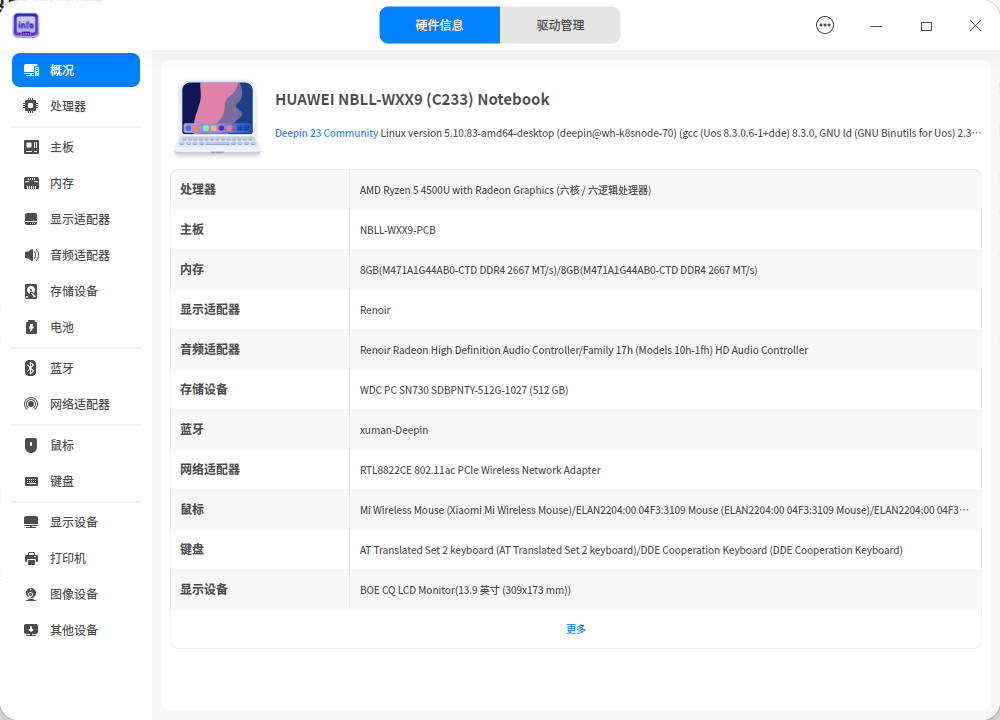
Task: Switch to the 驱动管理 tab
Action: click(560, 26)
